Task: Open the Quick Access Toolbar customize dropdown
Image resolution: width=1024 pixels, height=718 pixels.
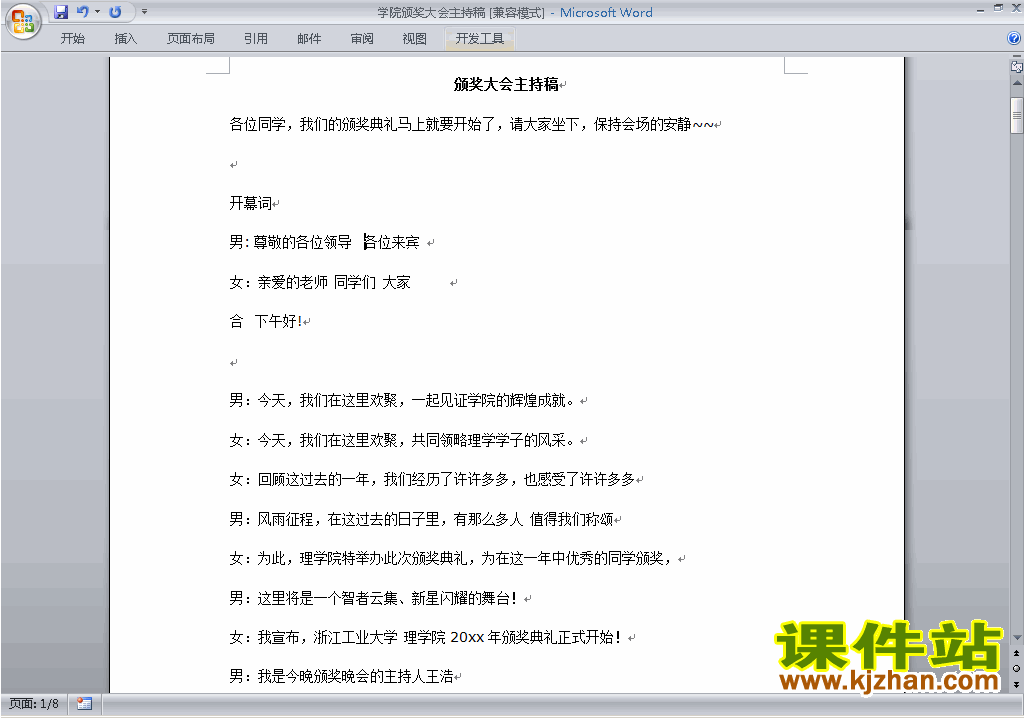Action: 144,12
